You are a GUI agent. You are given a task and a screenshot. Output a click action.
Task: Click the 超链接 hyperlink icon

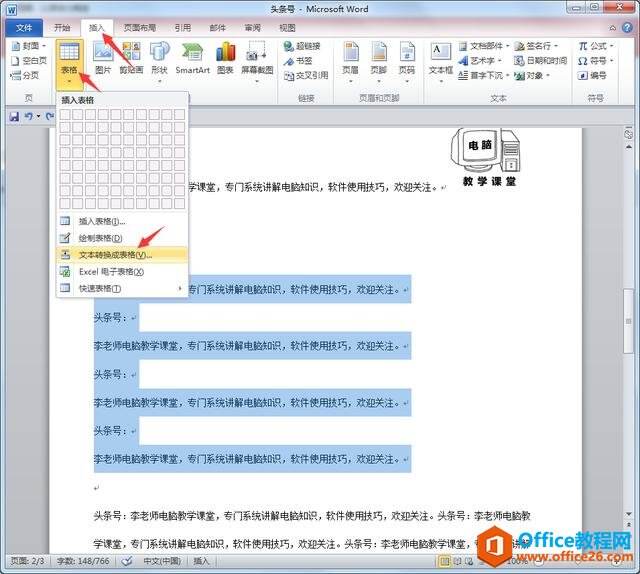tap(302, 46)
